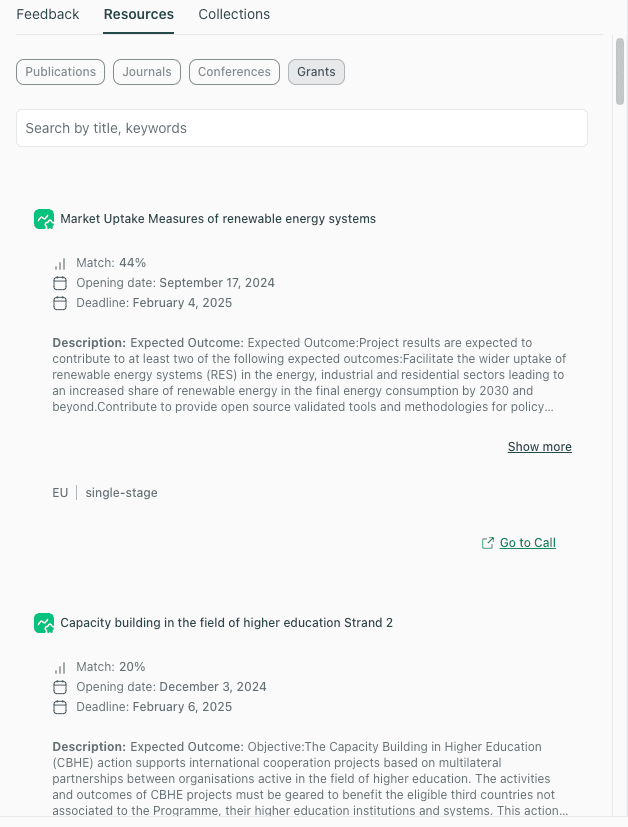Click the external link icon next to Go to Call
This screenshot has height=827, width=628.
[x=487, y=542]
